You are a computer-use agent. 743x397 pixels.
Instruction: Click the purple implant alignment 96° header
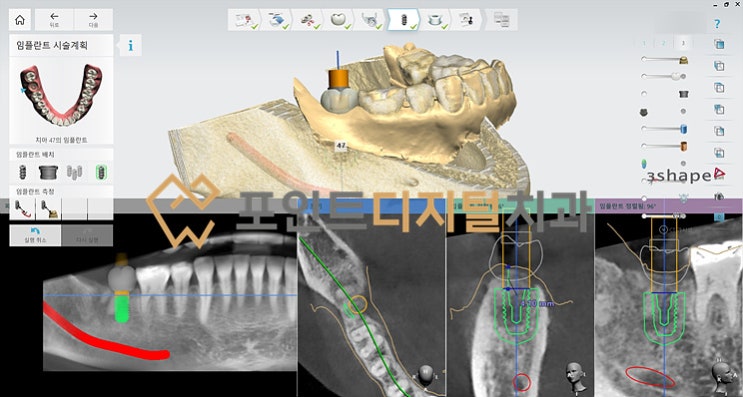pos(668,206)
